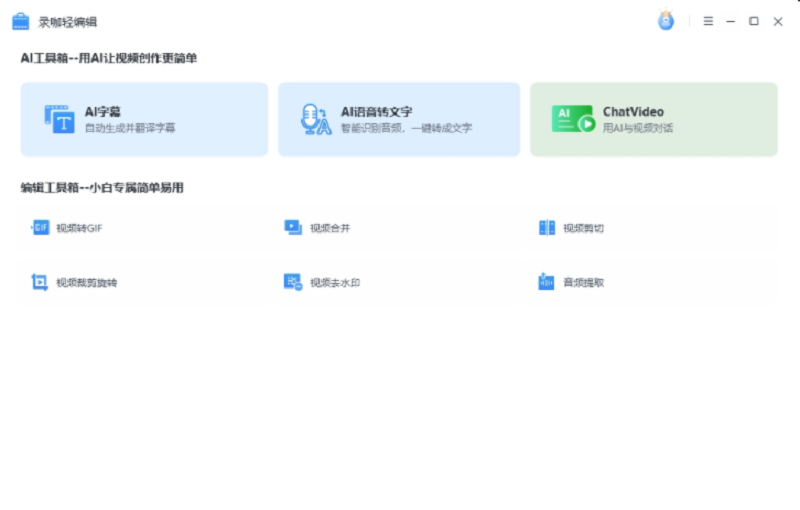800x510 pixels.
Task: Select the 视频合并 merge icon
Action: tap(293, 228)
